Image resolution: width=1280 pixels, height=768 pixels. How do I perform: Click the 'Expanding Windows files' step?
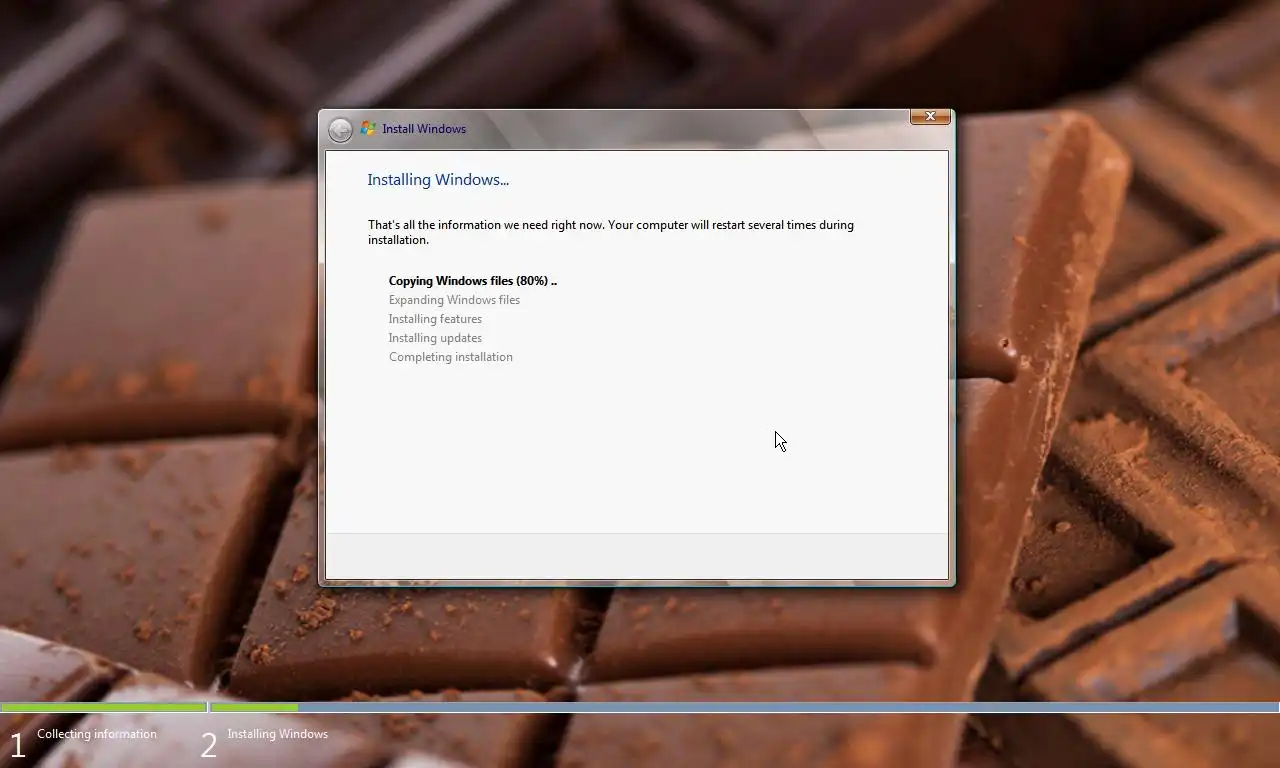454,300
